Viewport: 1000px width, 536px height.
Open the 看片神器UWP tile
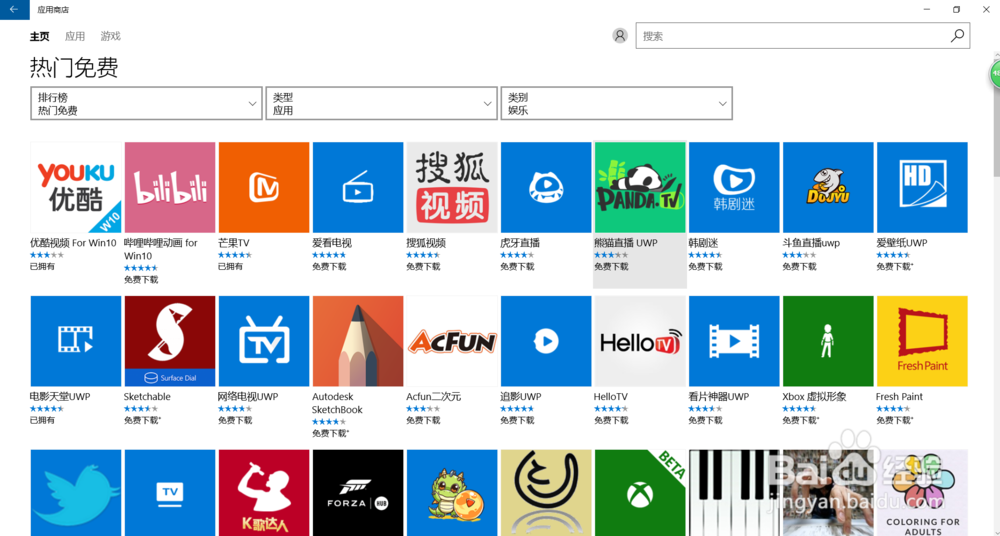tap(734, 341)
